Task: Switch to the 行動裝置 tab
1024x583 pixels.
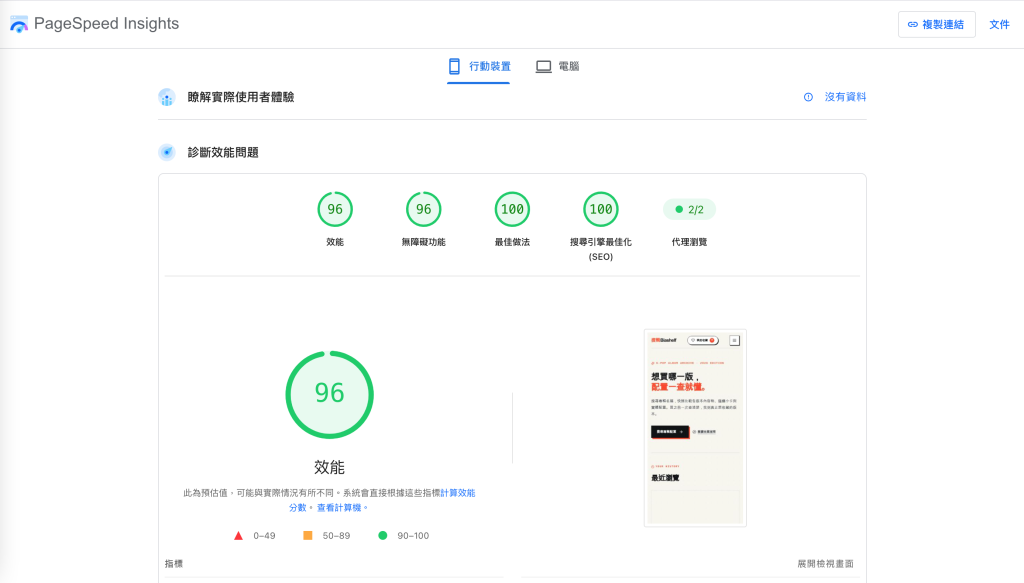Action: tap(479, 67)
